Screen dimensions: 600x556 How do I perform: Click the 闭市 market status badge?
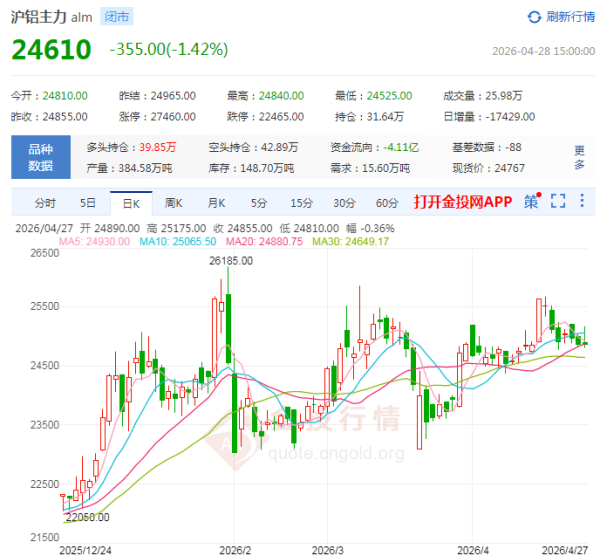[x=117, y=17]
